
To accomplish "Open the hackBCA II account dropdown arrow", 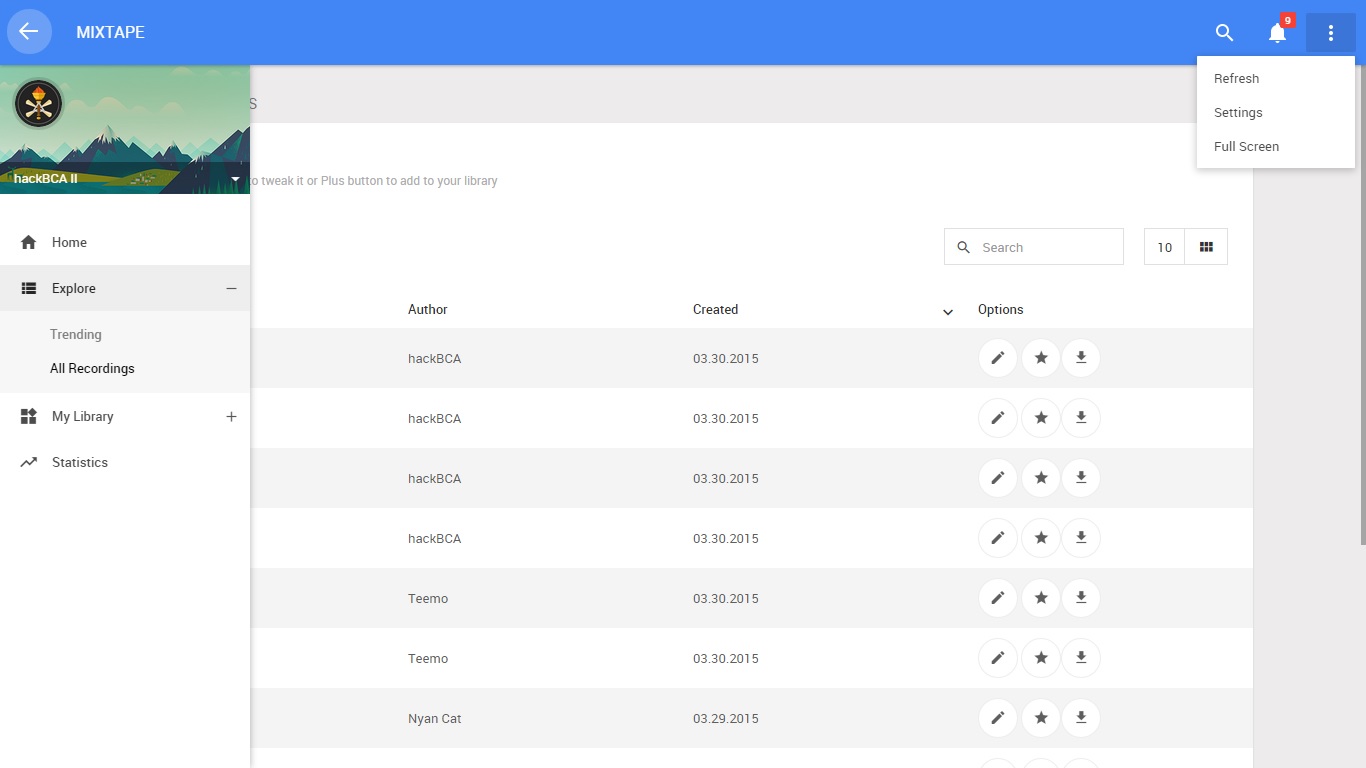I will pos(235,179).
